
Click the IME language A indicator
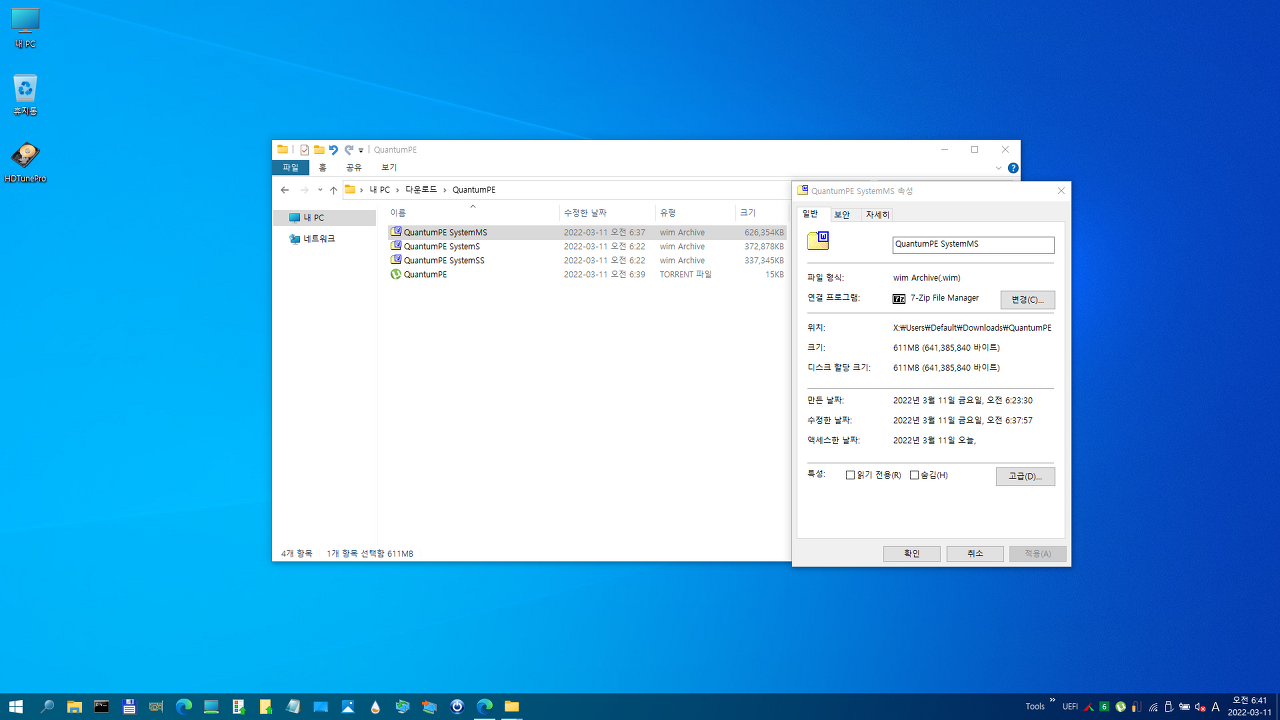(1215, 706)
